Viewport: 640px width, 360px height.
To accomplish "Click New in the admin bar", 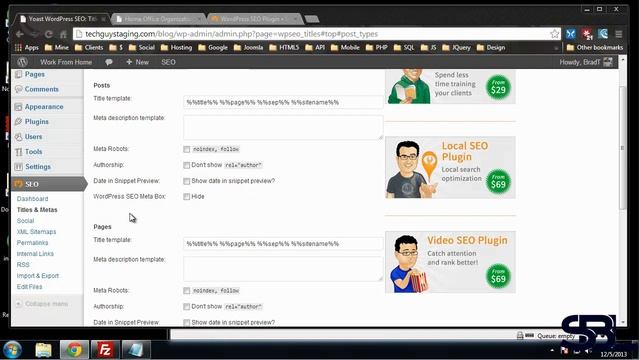I will (138, 62).
